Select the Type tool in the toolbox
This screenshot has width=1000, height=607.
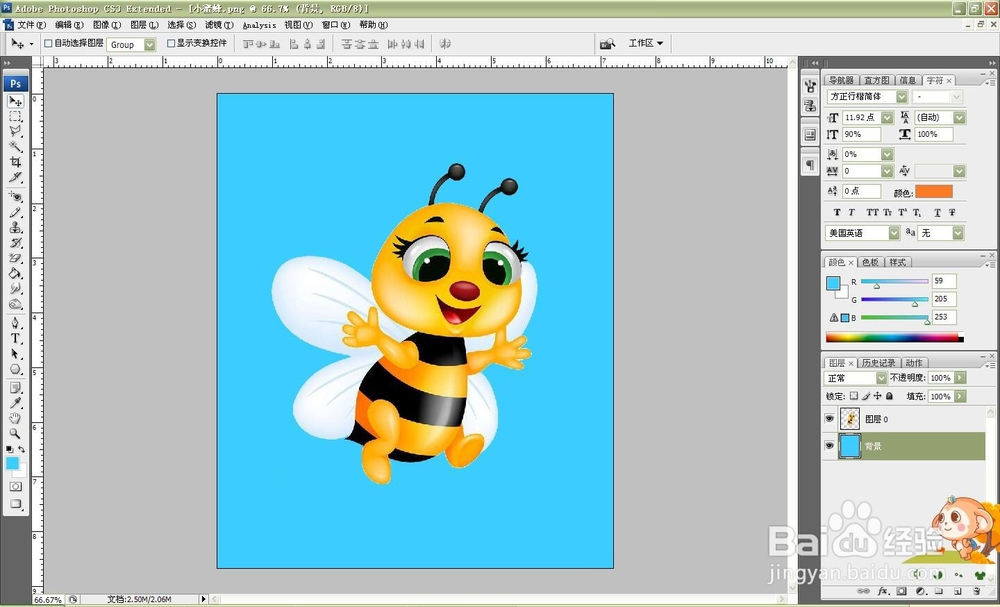tap(16, 339)
